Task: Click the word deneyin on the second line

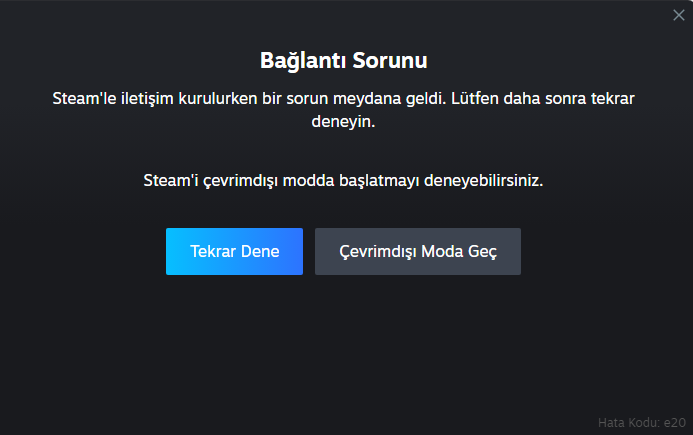Action: [344, 122]
